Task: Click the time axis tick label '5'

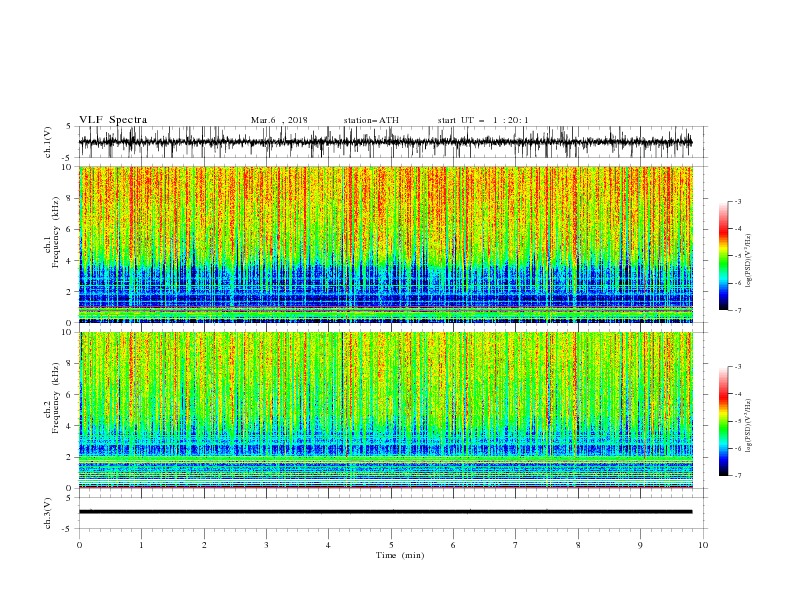Action: coord(391,545)
